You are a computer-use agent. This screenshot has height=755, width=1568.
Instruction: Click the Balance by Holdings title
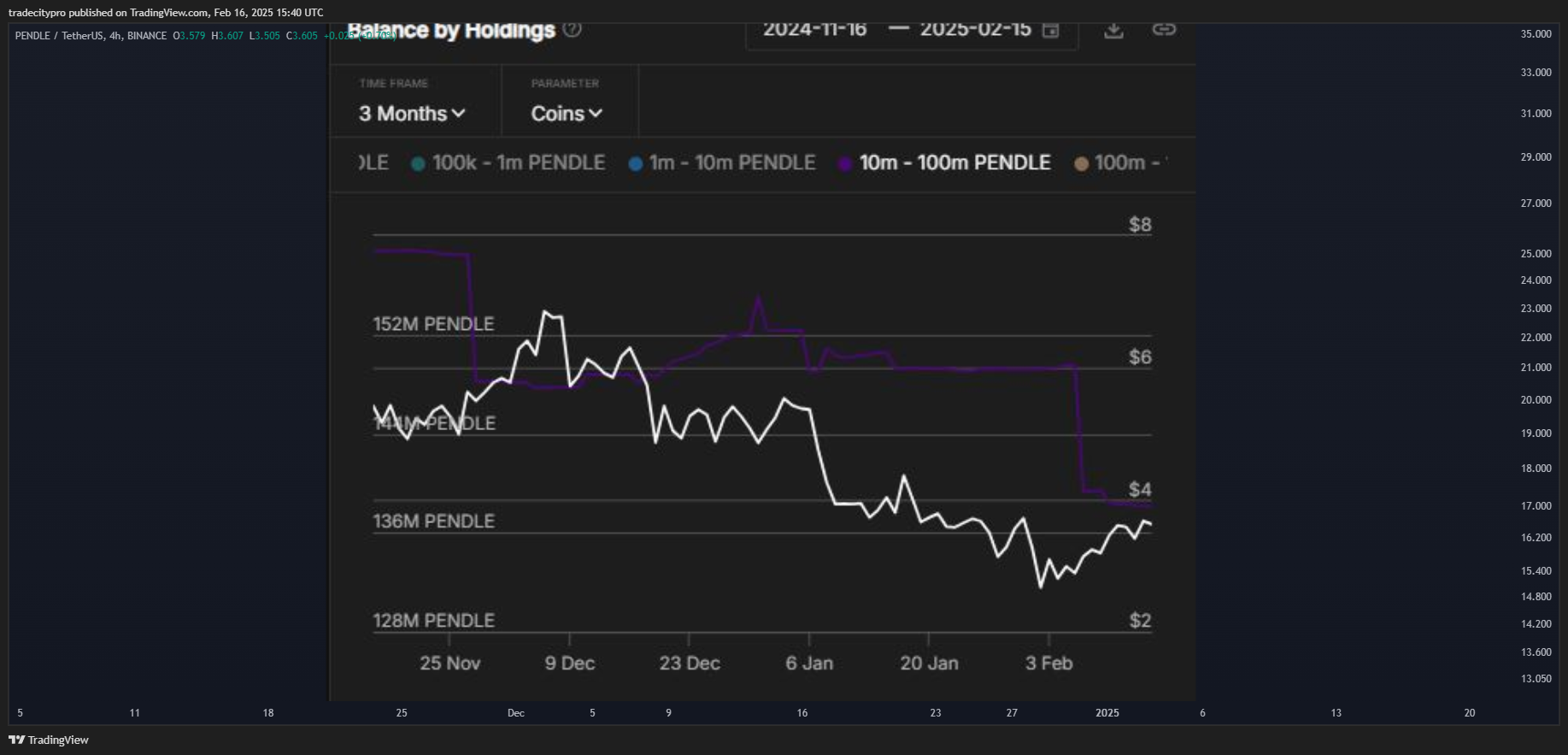pyautogui.click(x=451, y=30)
